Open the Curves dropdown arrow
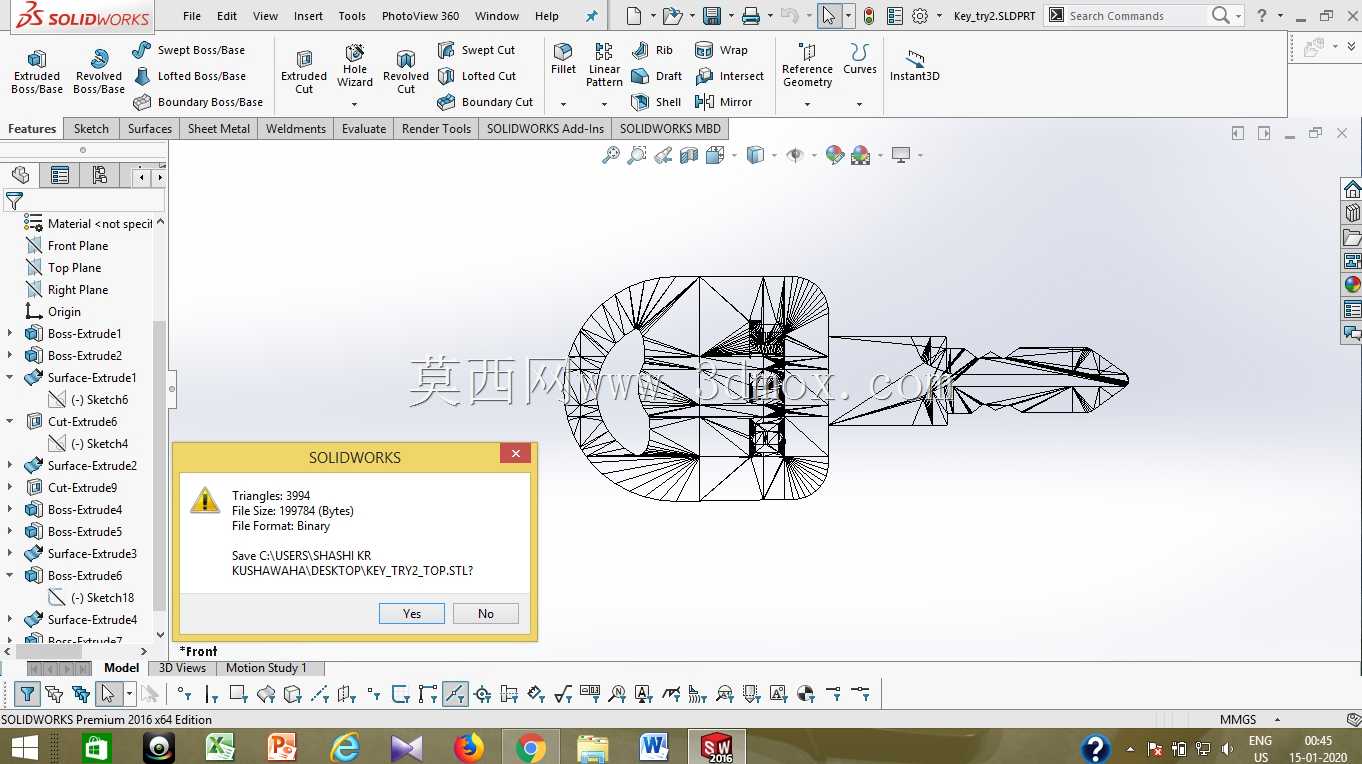 pos(859,104)
